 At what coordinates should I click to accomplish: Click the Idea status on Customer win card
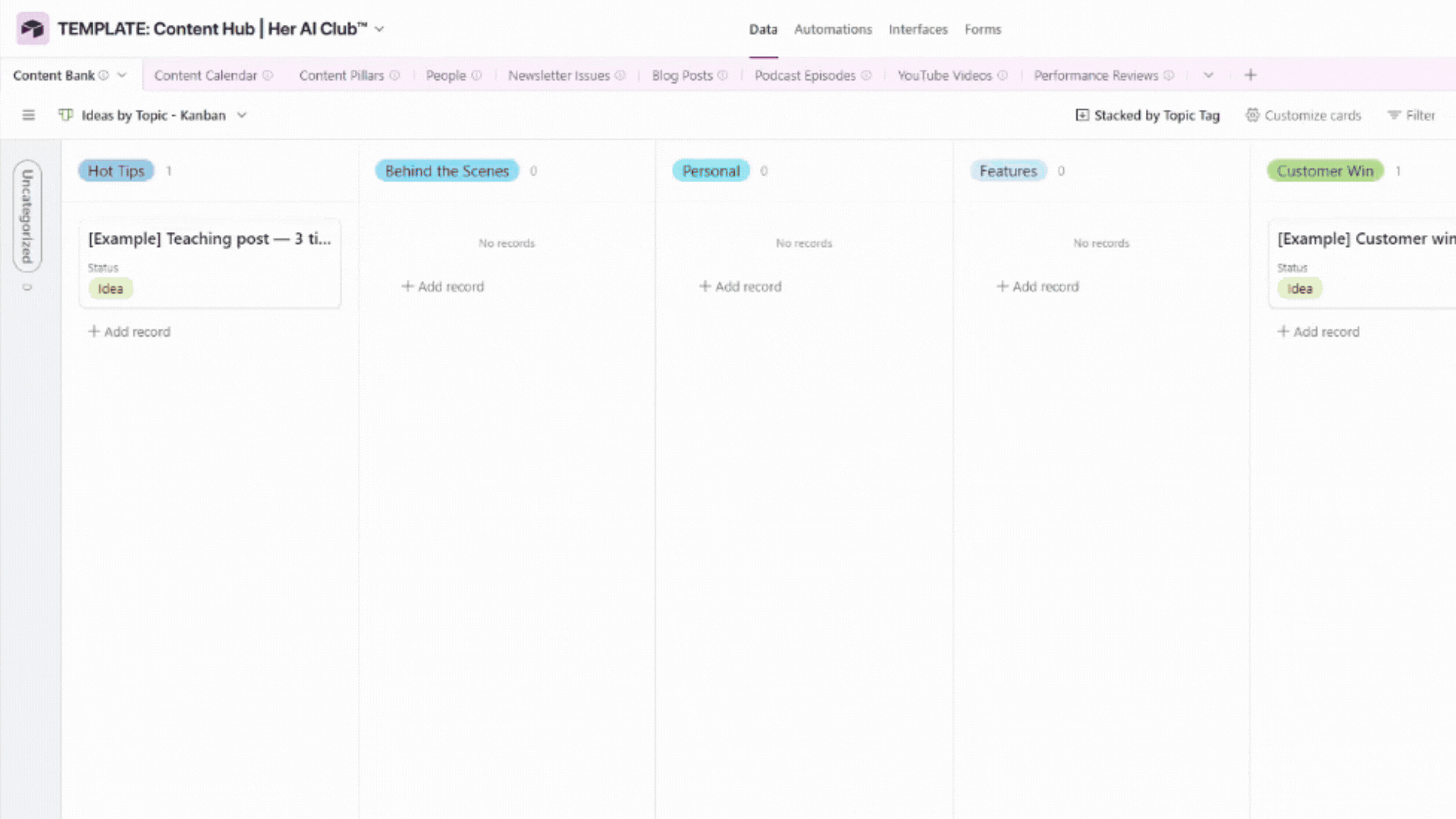[x=1300, y=288]
